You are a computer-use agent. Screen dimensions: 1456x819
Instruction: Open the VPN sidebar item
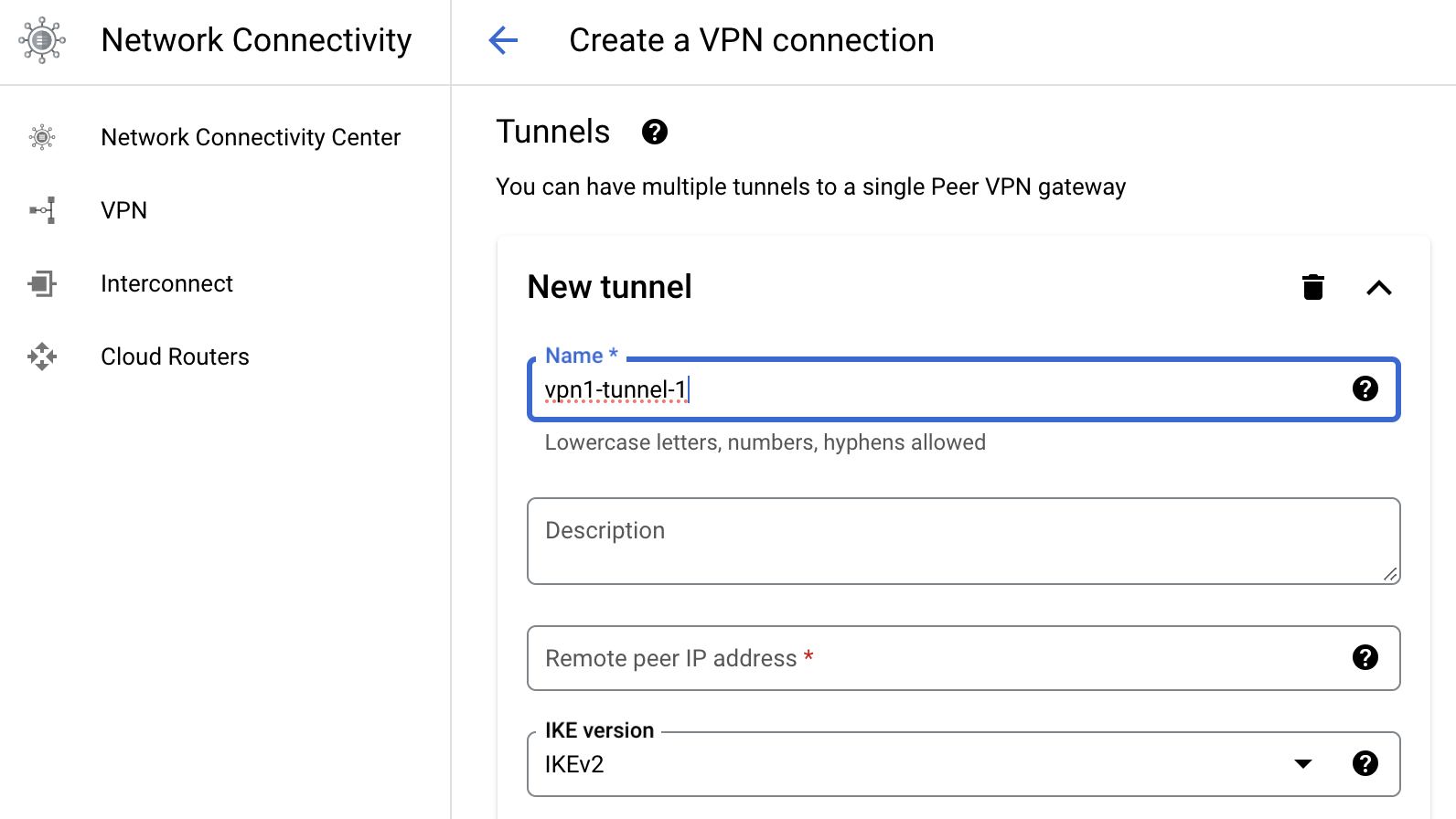[123, 210]
